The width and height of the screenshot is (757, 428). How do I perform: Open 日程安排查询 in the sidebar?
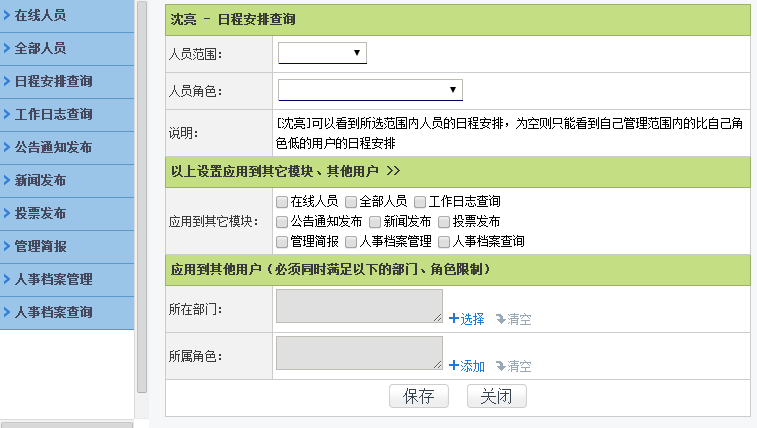point(54,82)
